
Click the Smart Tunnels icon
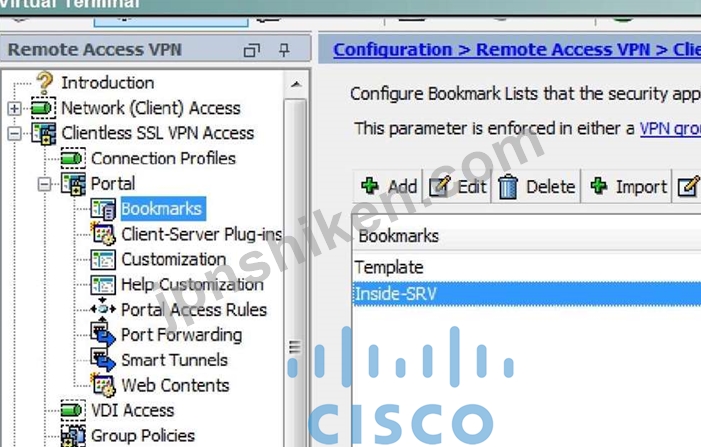click(103, 359)
